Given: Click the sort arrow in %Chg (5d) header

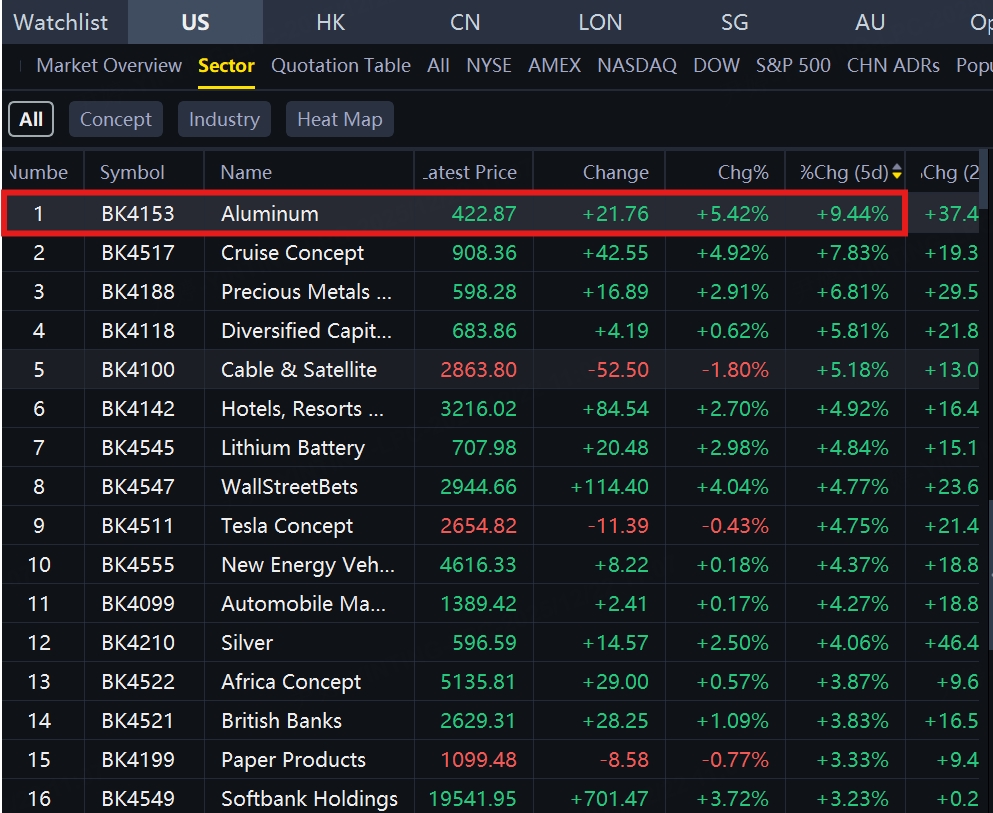Looking at the screenshot, I should [897, 172].
